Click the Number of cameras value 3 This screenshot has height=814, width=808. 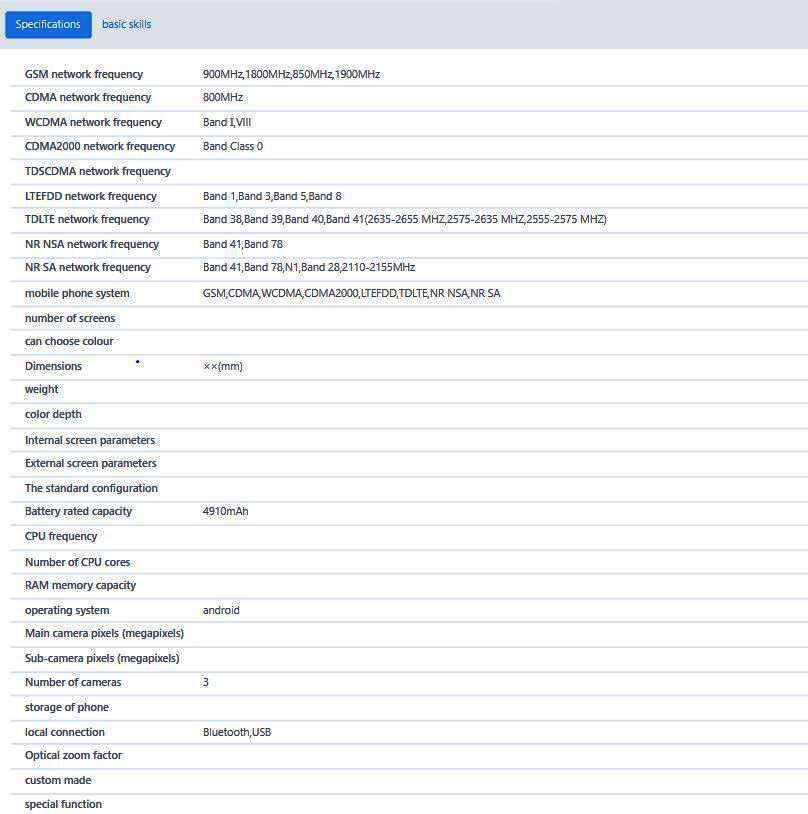(206, 682)
